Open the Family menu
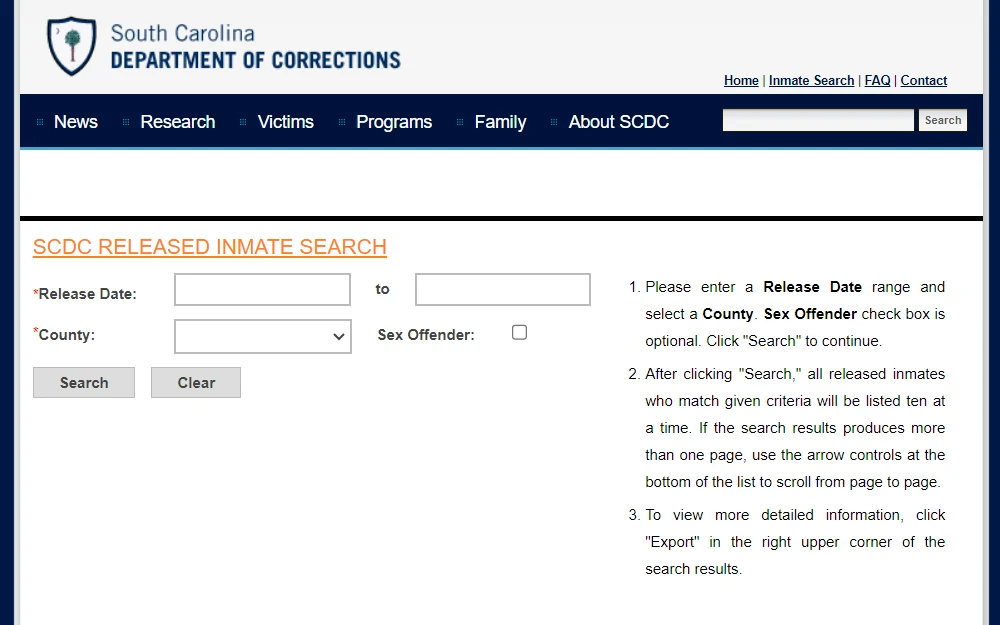 tap(500, 122)
